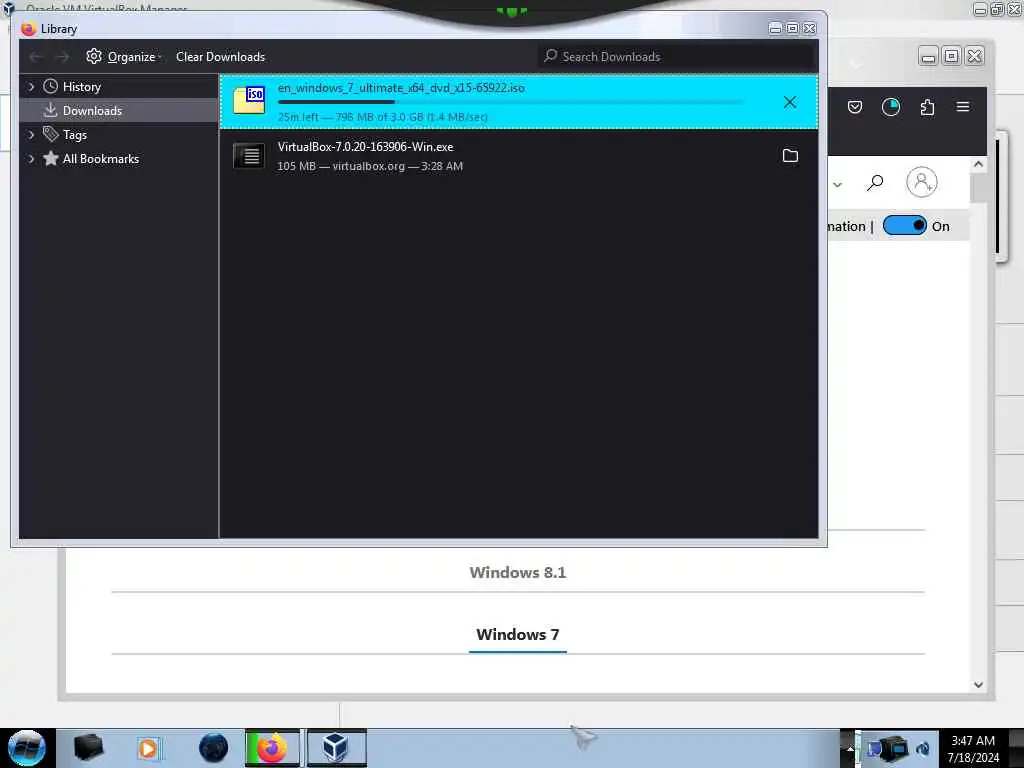The image size is (1024, 768).
Task: Go back in the Library window
Action: 36,57
